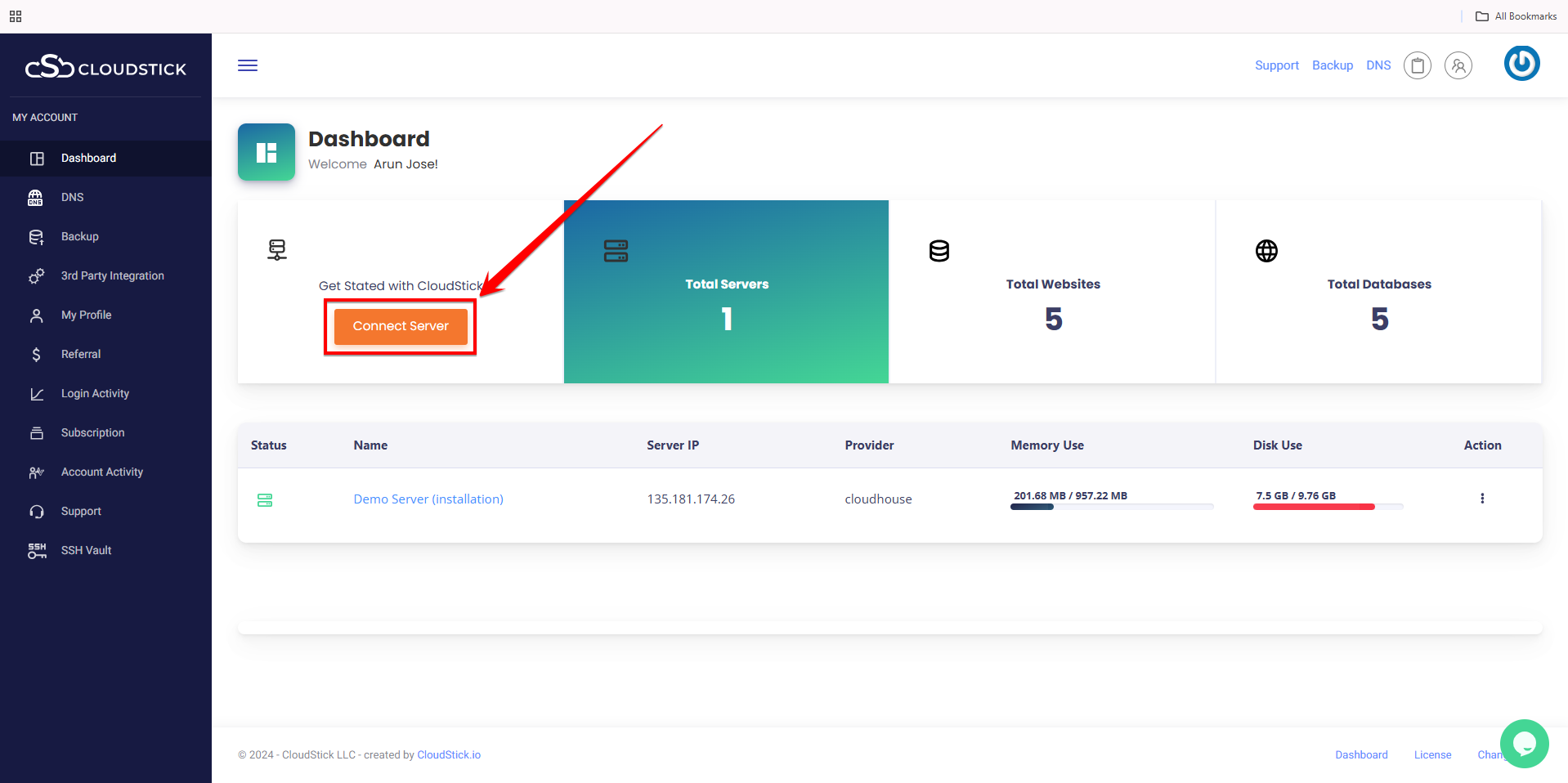This screenshot has height=783, width=1568.
Task: Open the live chat bubble
Action: (x=1524, y=743)
